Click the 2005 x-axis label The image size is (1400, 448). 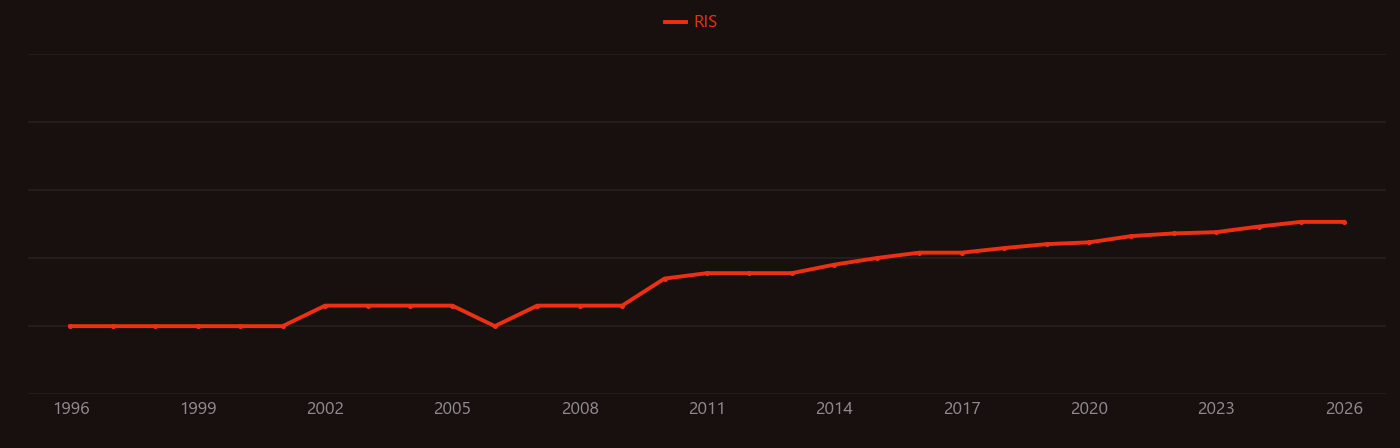[x=453, y=409]
